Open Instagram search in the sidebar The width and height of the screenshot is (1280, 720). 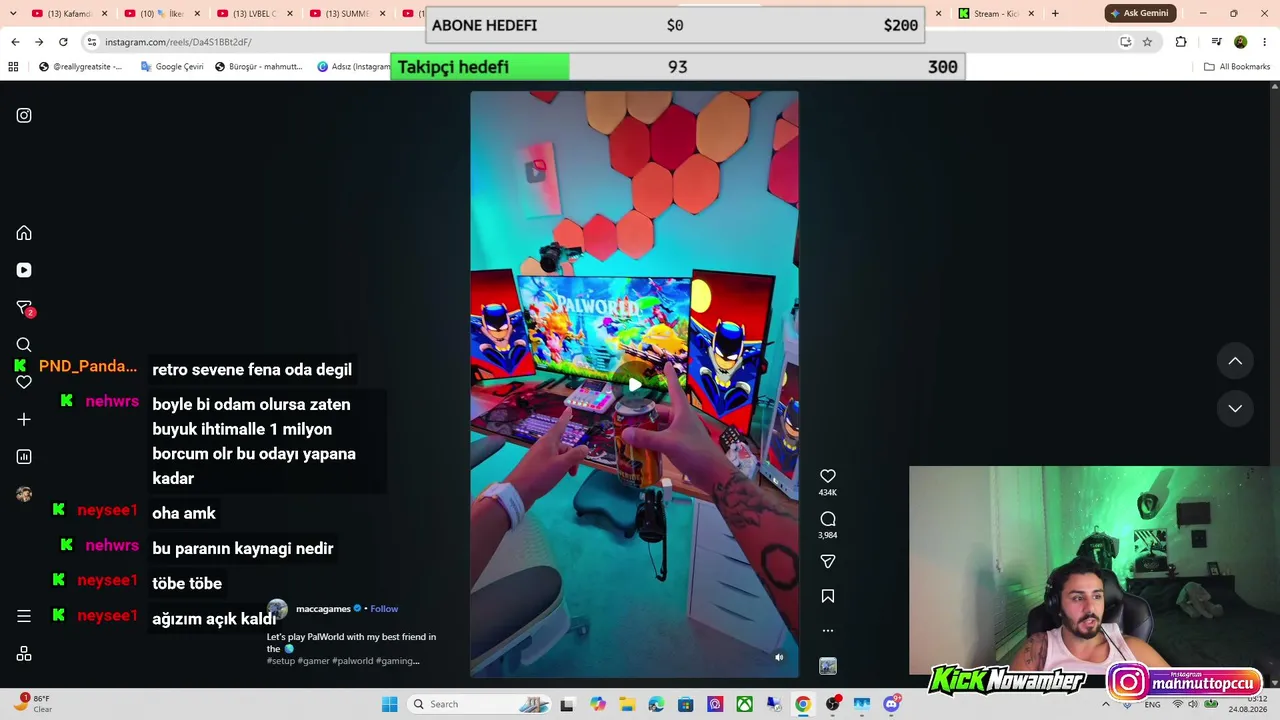pyautogui.click(x=24, y=345)
